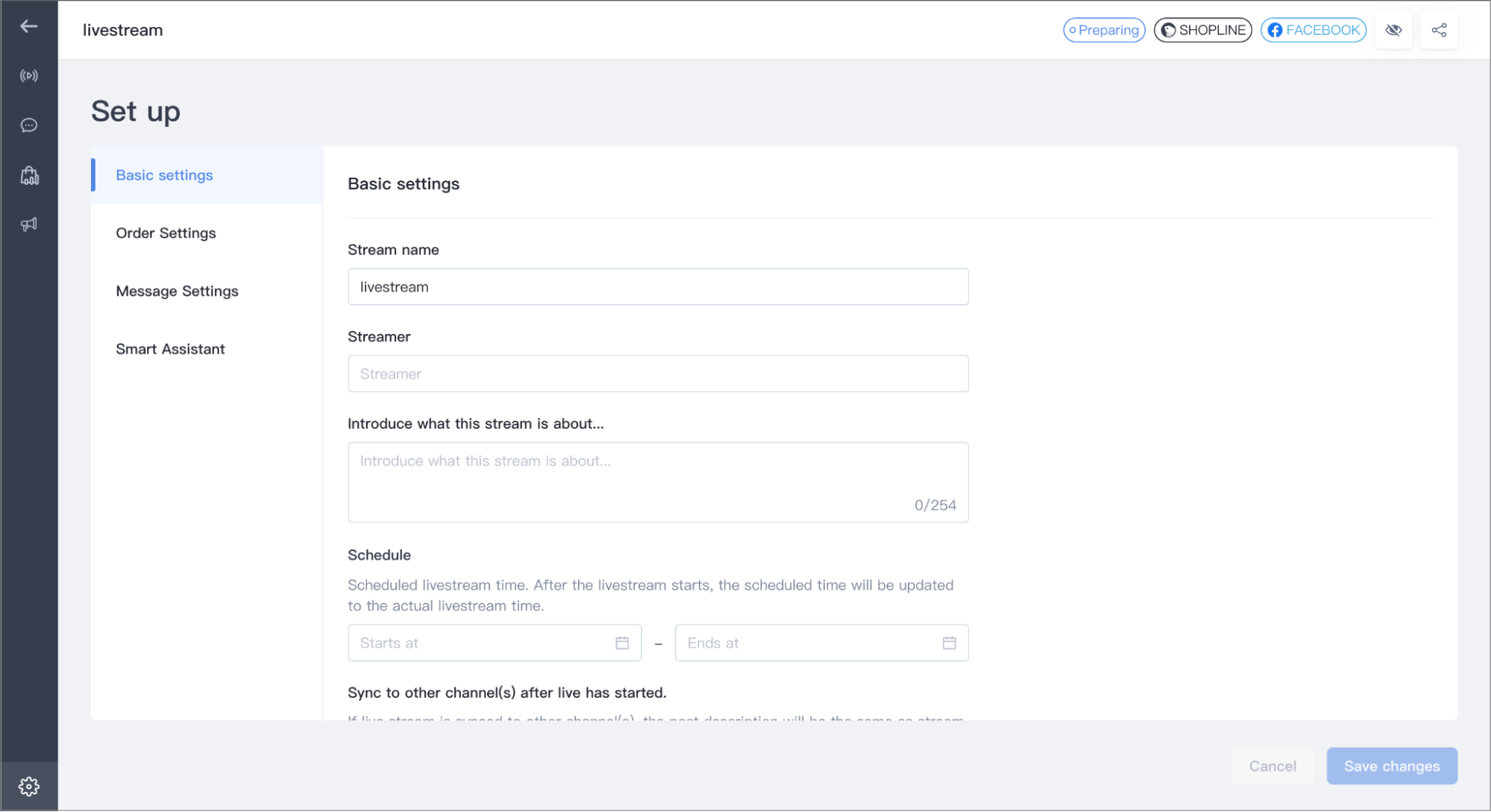The image size is (1491, 812).
Task: Click the stream introduction text area
Action: (658, 482)
